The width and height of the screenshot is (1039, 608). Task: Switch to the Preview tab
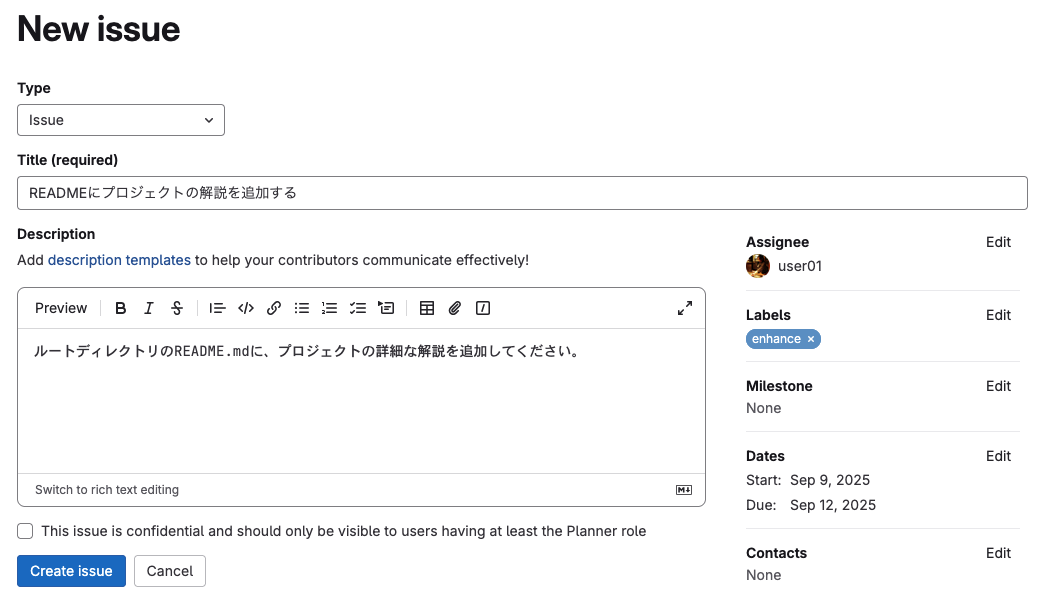point(61,308)
